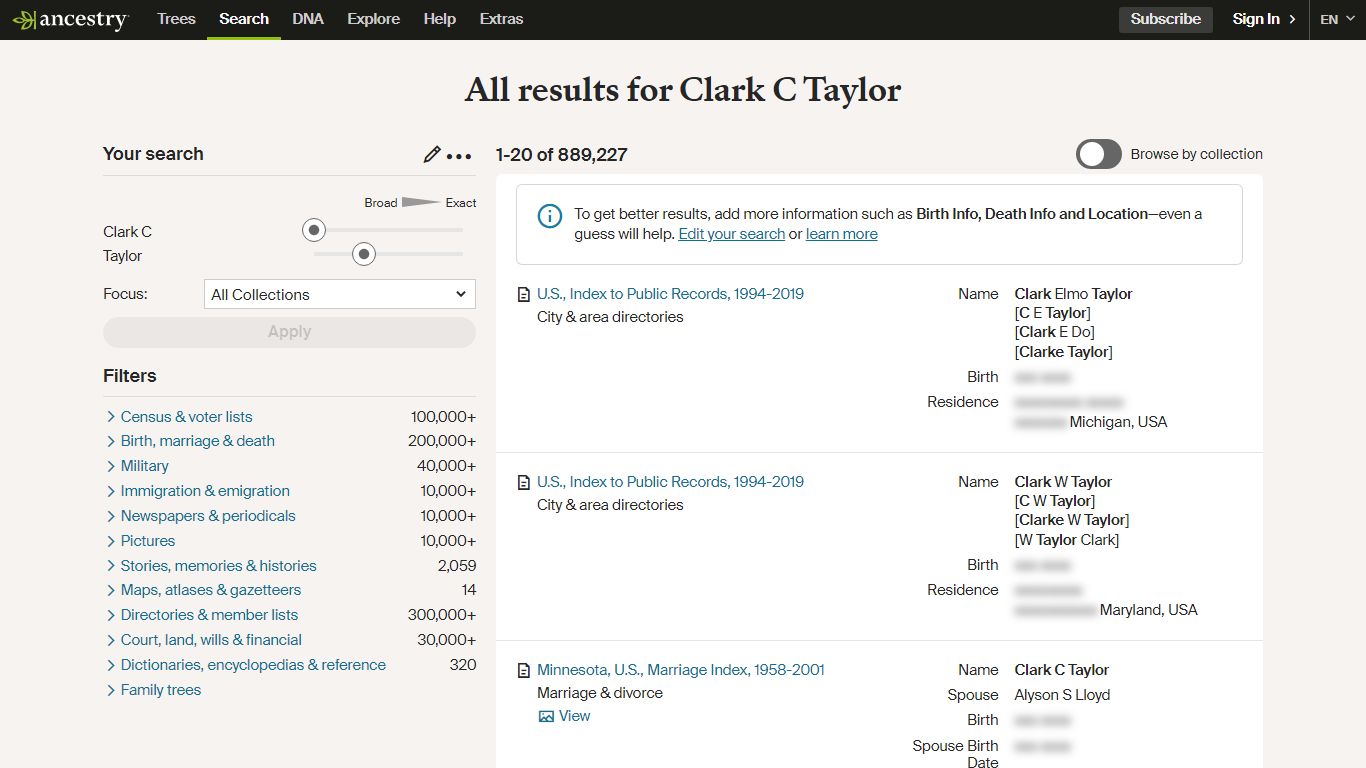Open the Explore menu
Viewport: 1366px width, 768px height.
coord(374,19)
